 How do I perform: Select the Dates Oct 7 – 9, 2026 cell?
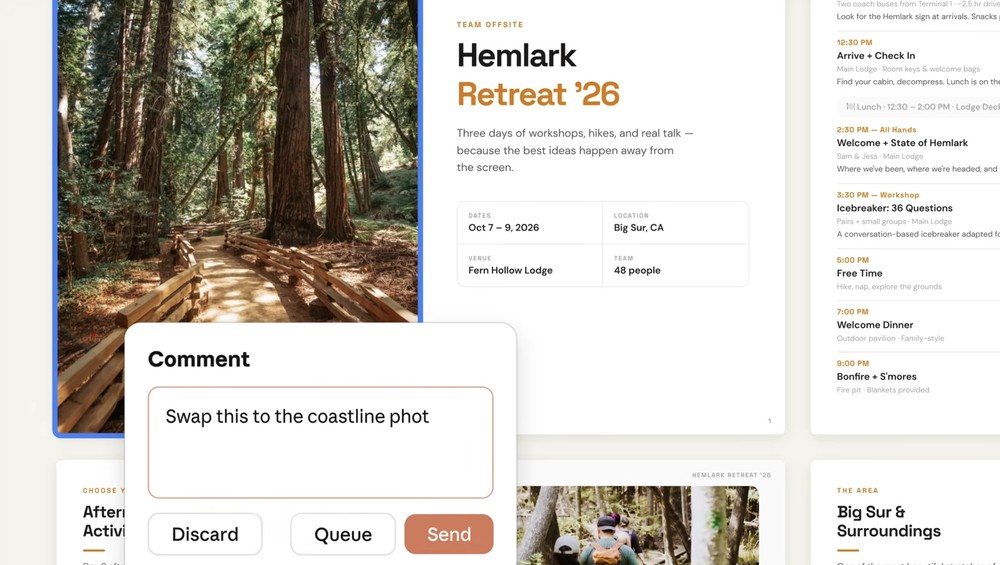click(x=529, y=223)
